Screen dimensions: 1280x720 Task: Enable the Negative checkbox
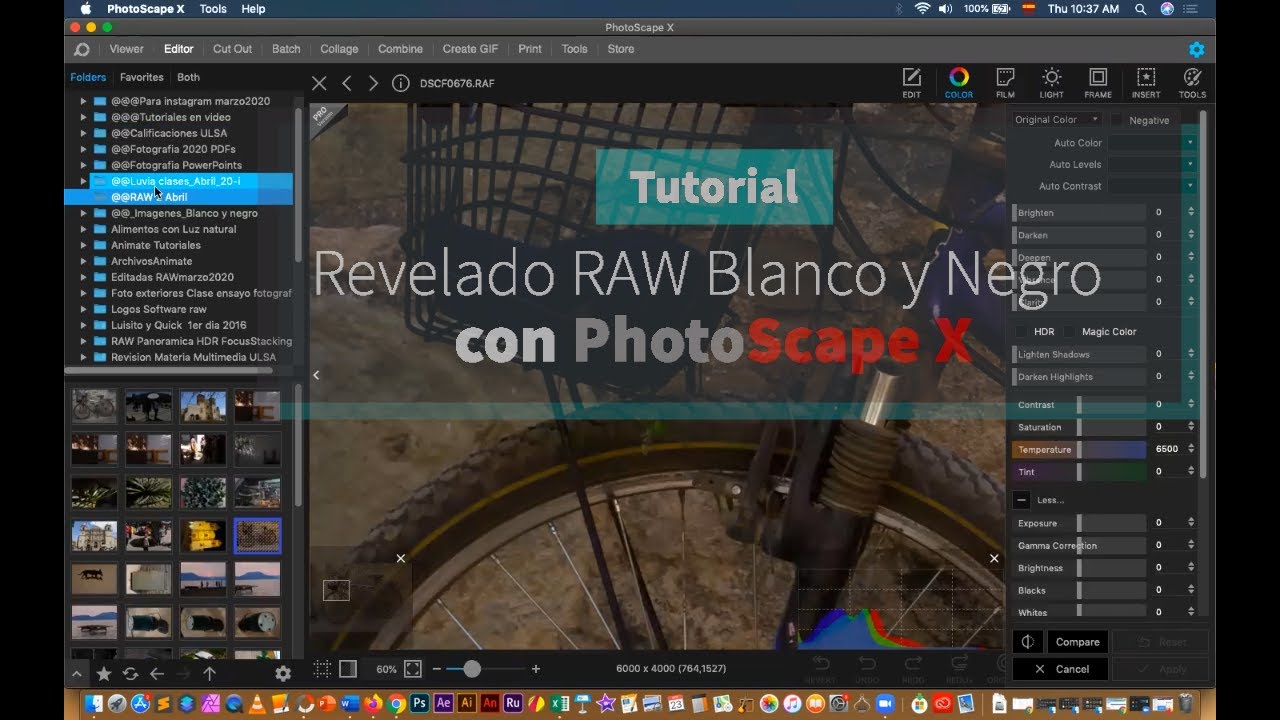coord(1116,120)
